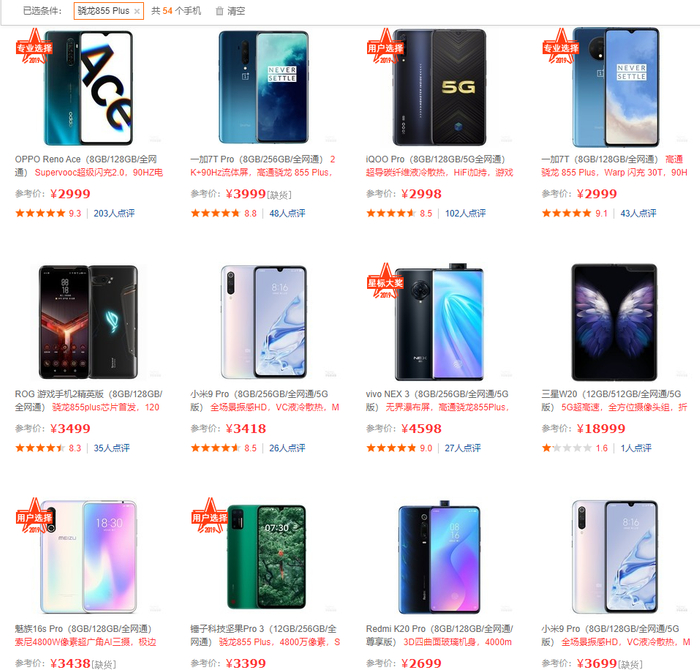Open the 一加7T Pro phone image
Viewport: 700px width, 670px height.
coord(264,87)
